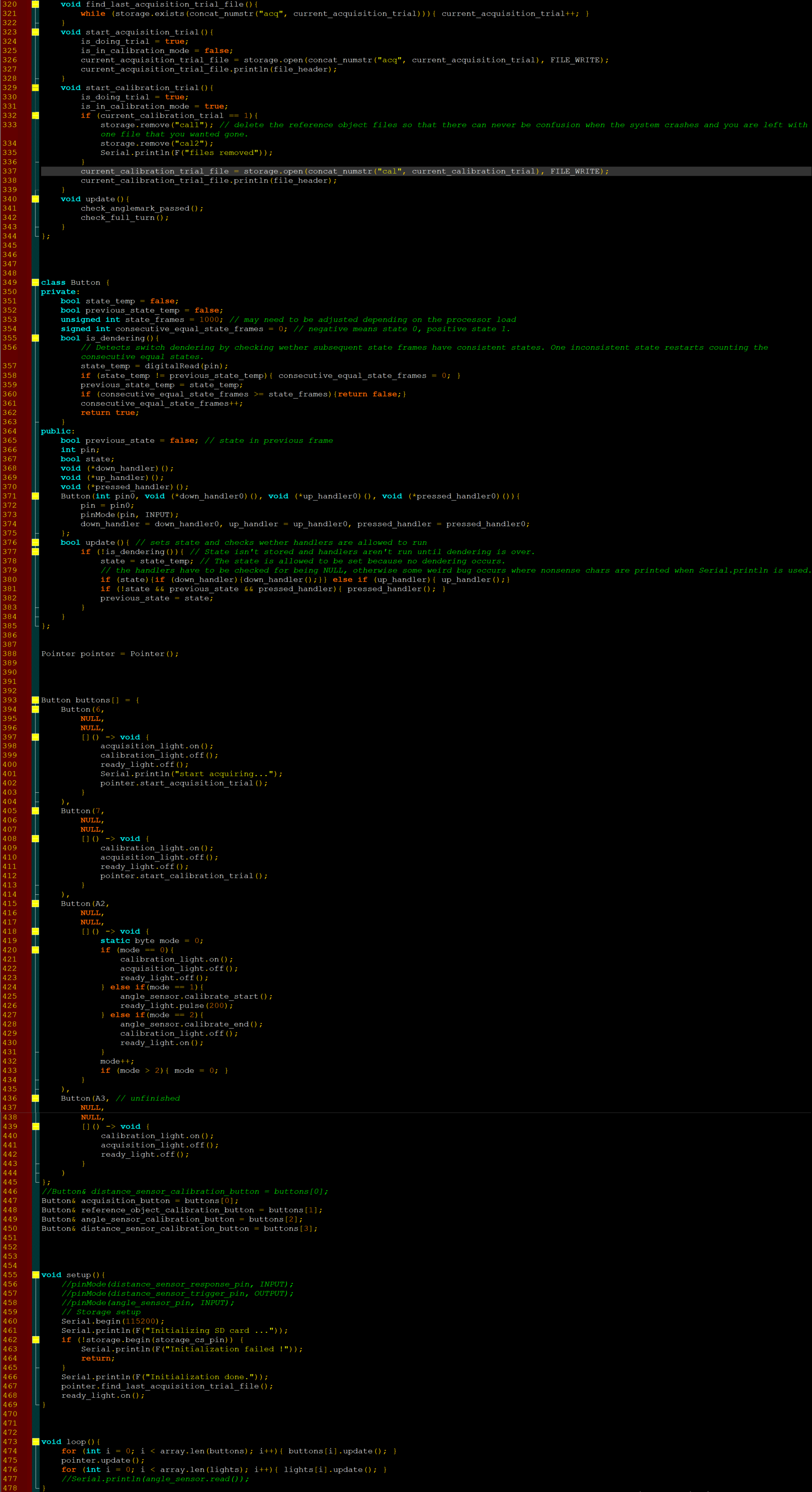
Task: Collapse the Button(7, block fold marker
Action: tap(35, 811)
